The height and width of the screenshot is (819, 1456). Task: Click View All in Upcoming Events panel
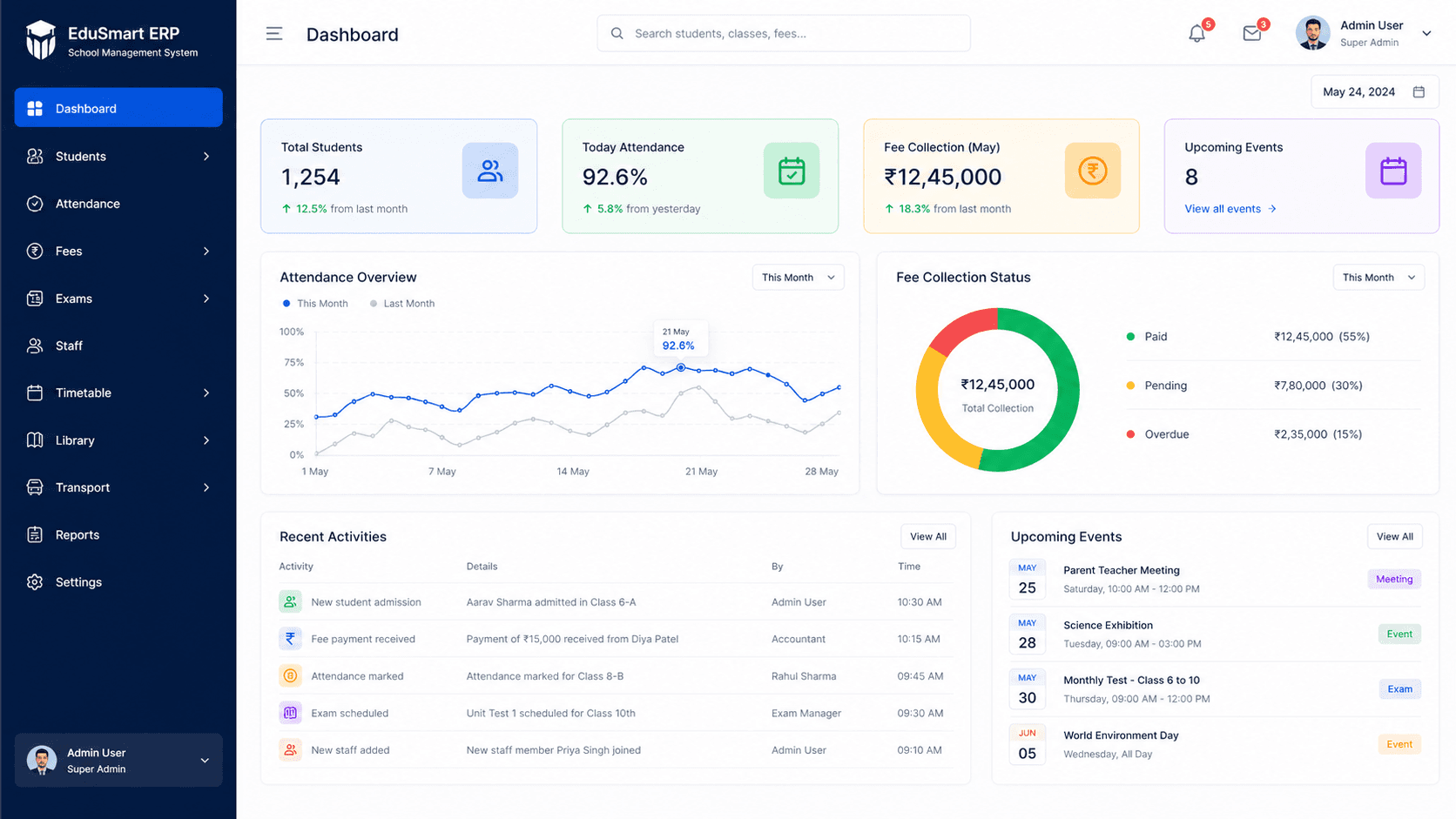[1395, 537]
